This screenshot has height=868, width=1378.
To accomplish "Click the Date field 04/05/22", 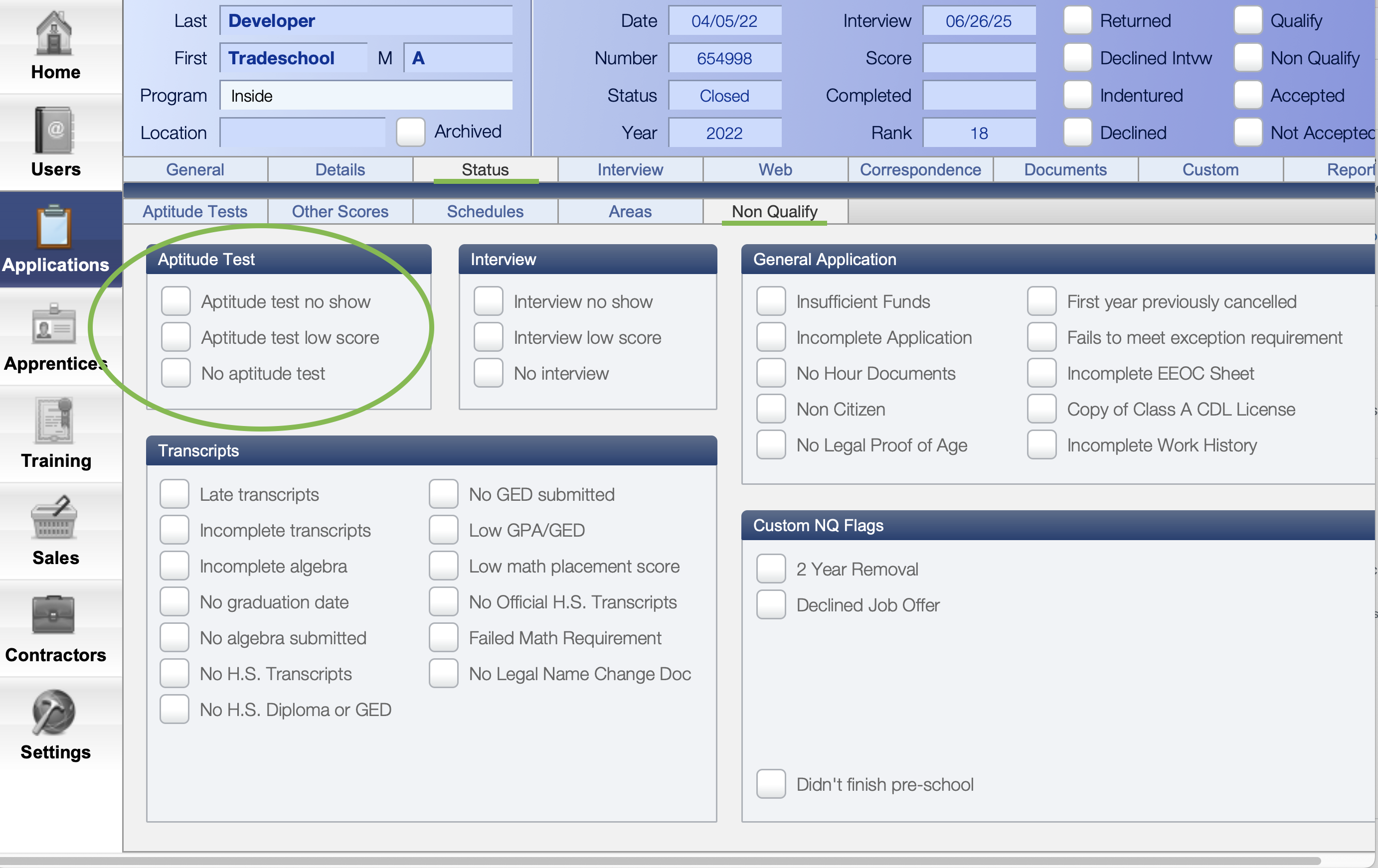I will (x=725, y=20).
